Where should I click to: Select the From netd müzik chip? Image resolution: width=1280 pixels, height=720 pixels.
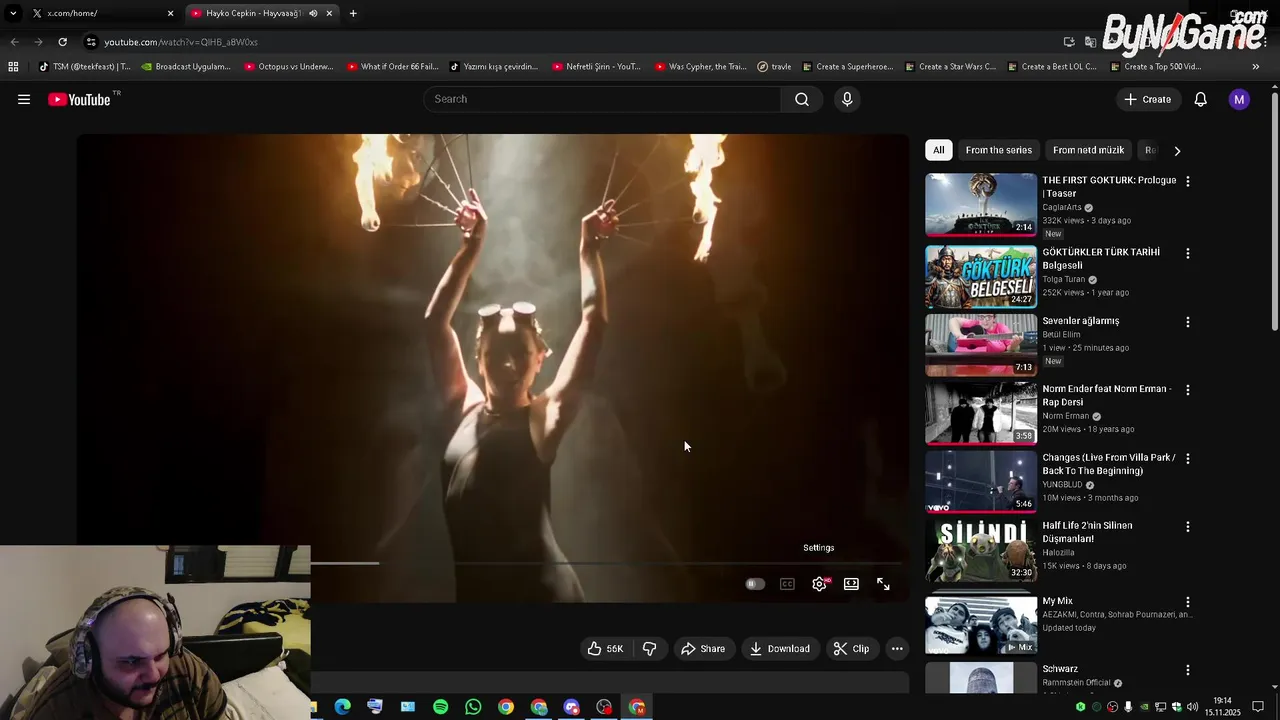click(x=1088, y=150)
